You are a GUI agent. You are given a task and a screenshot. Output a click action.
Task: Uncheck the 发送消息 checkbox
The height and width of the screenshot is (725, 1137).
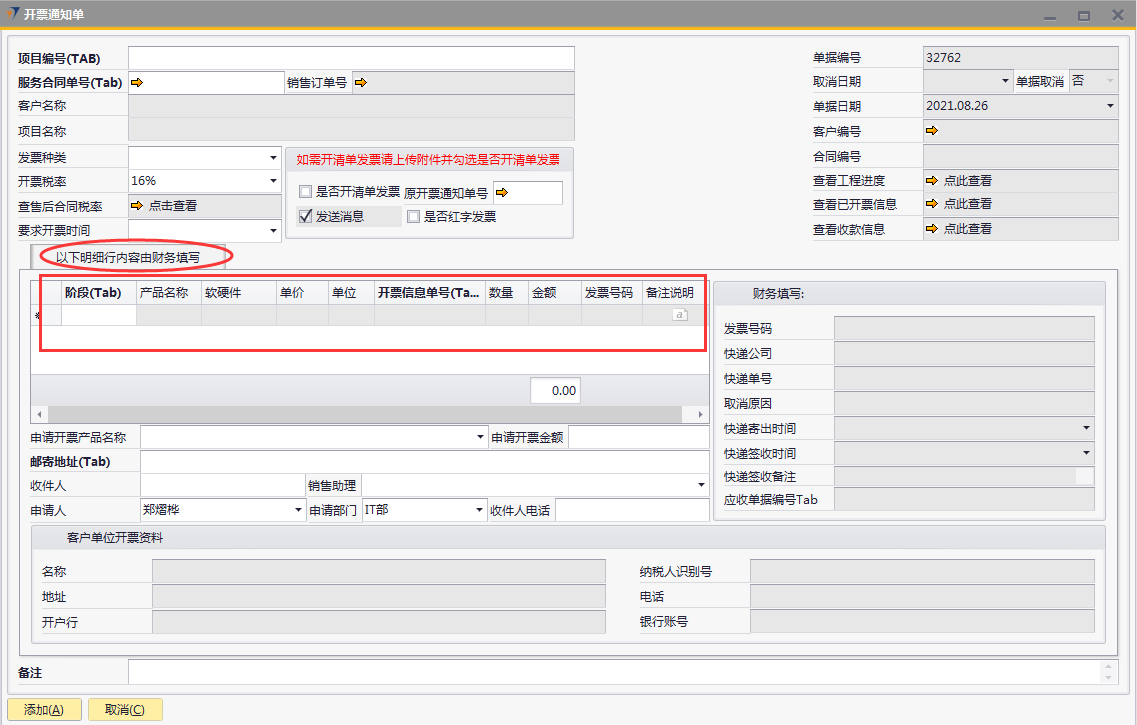tap(306, 216)
